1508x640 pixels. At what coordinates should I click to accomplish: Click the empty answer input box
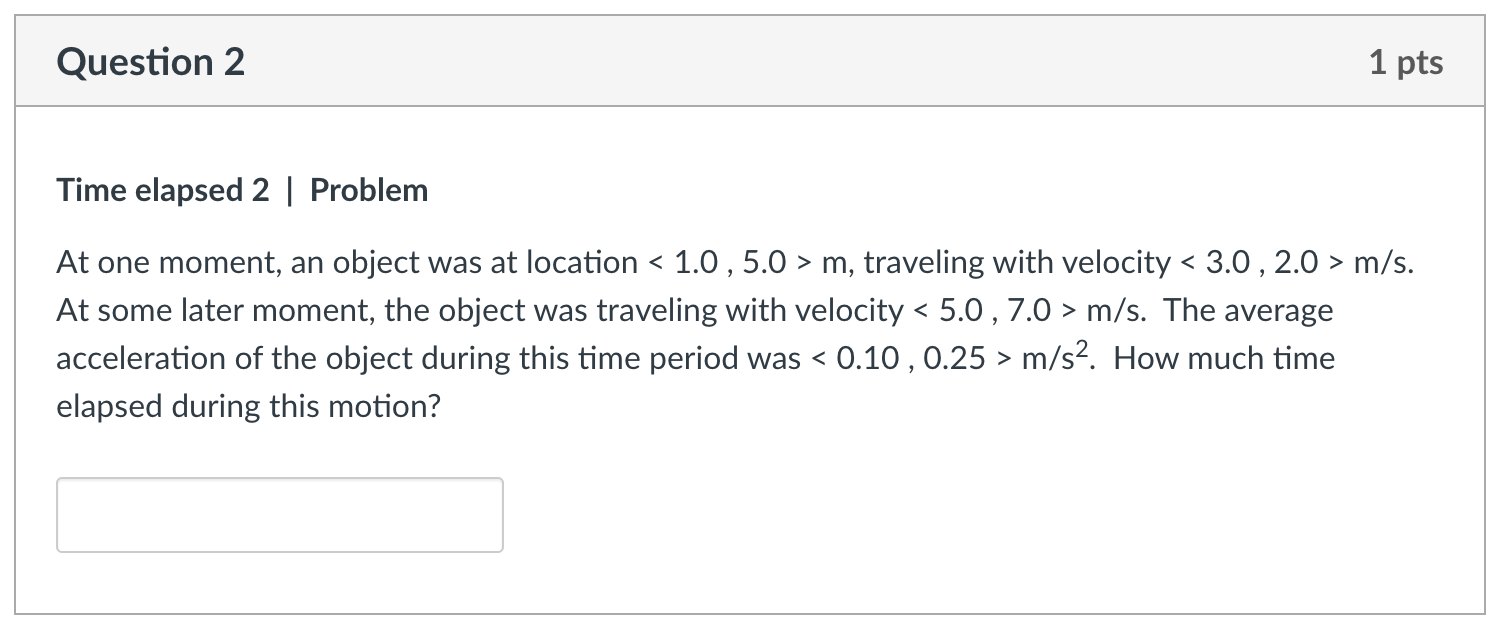click(280, 515)
